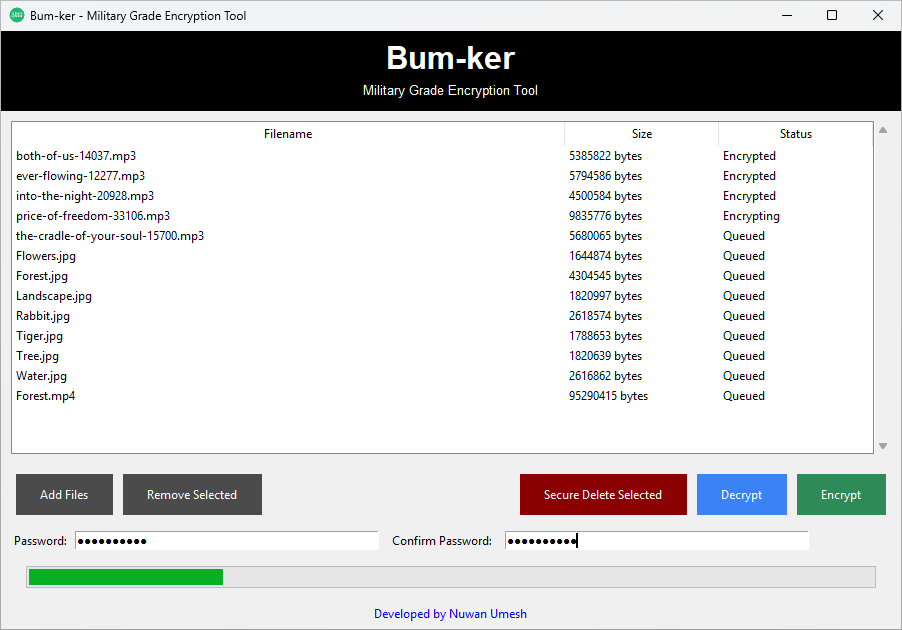Click the Add Files button
The width and height of the screenshot is (902, 630).
coord(64,495)
